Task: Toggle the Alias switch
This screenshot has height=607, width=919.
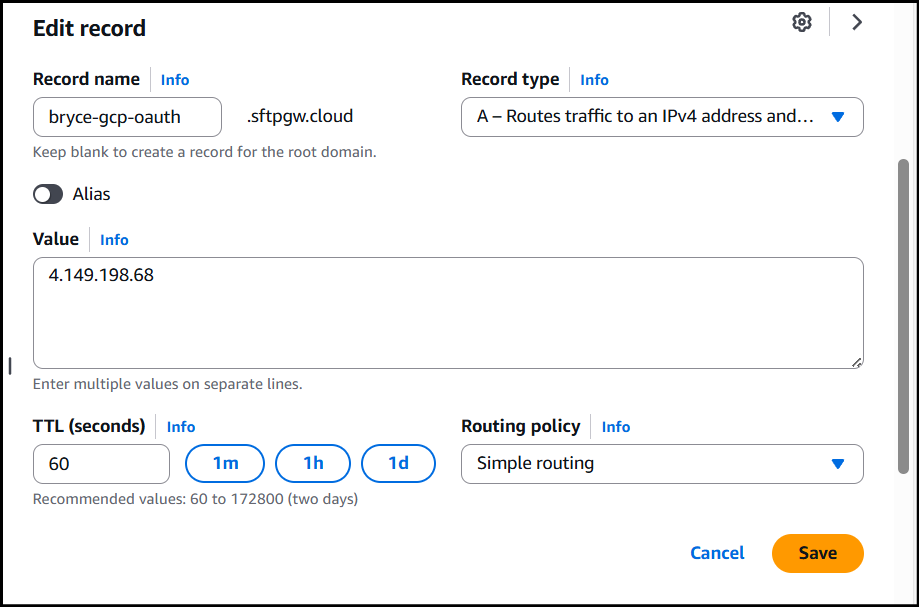Action: pyautogui.click(x=48, y=194)
